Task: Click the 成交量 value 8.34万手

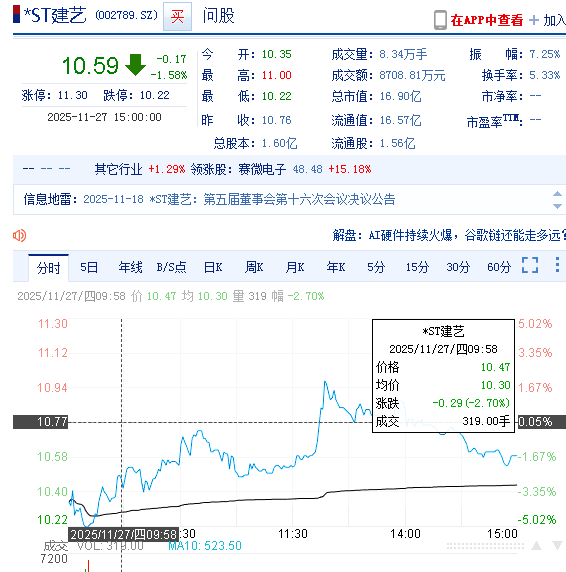Action: click(403, 54)
